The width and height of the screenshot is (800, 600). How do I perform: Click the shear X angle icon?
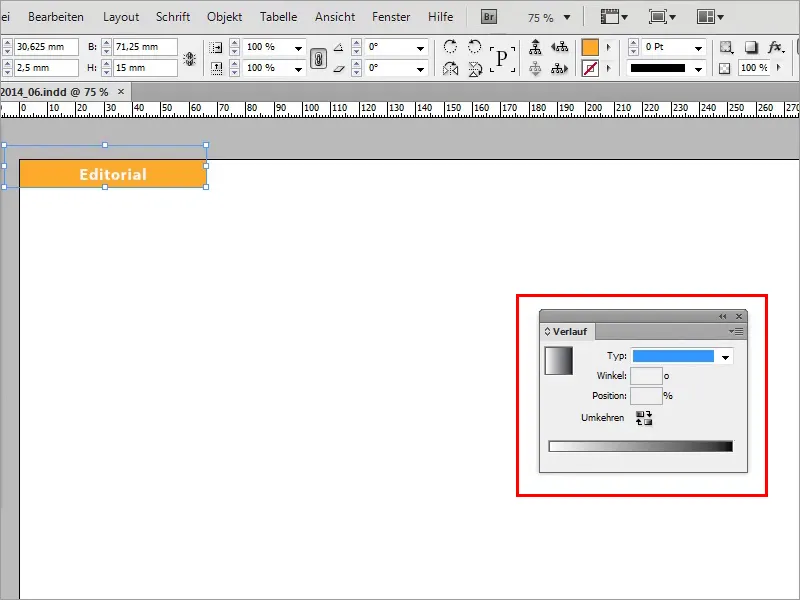click(x=339, y=67)
